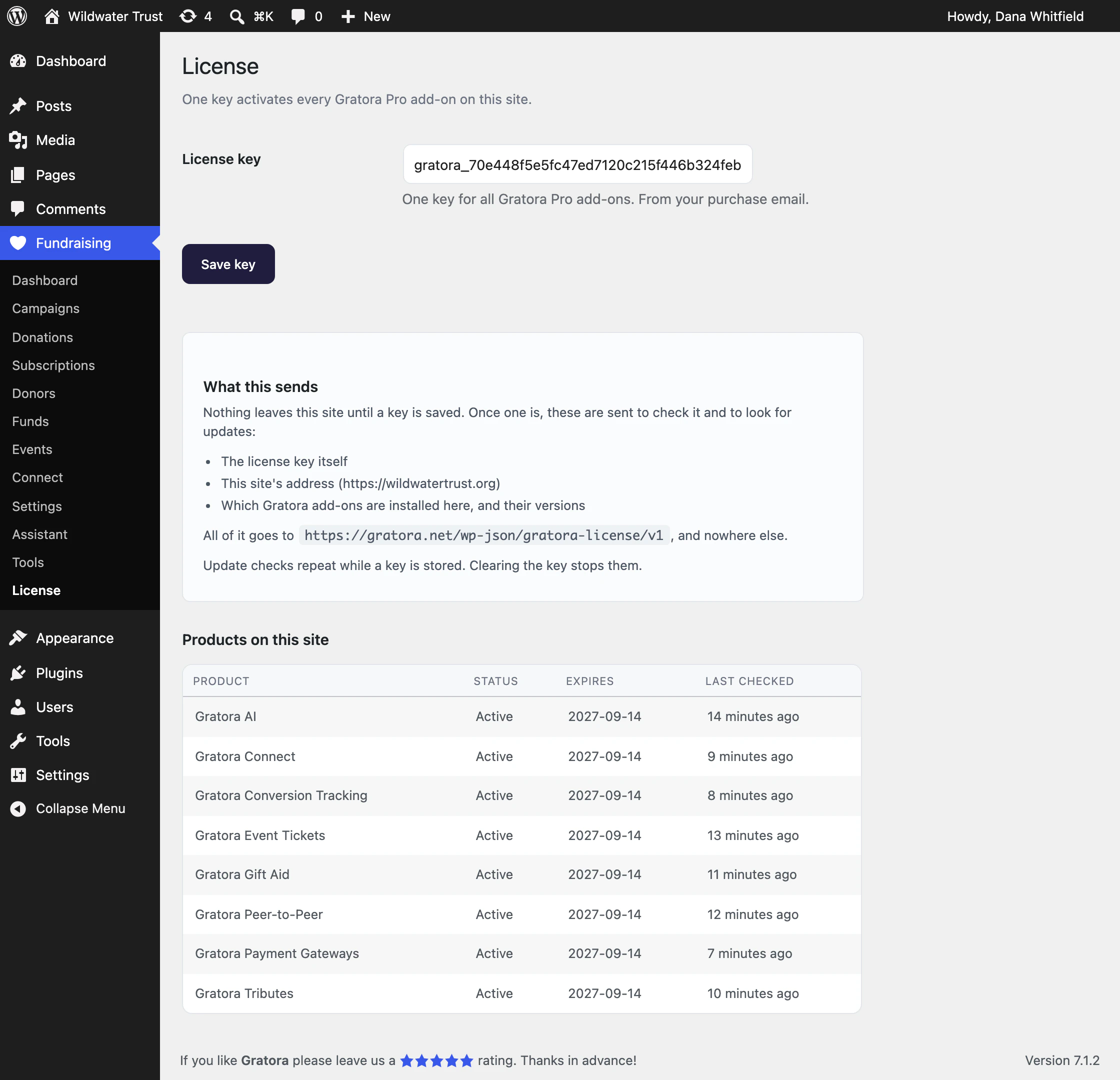This screenshot has width=1120, height=1080.
Task: Click the Comments sidebar icon
Action: point(18,209)
